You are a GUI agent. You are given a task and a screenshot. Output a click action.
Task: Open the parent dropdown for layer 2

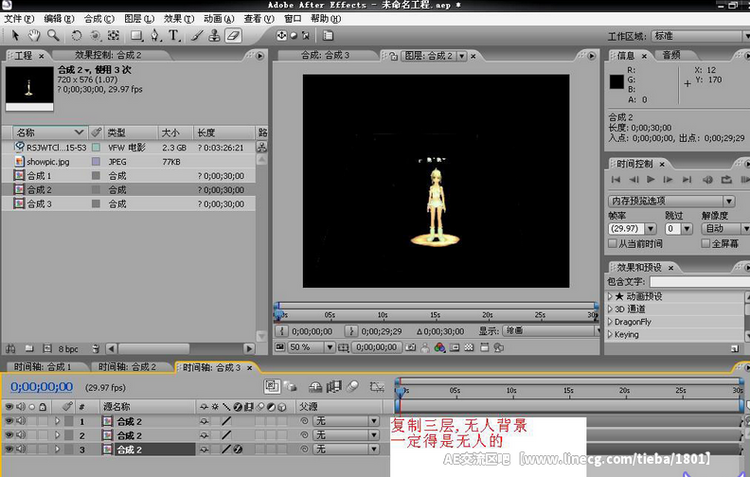[x=346, y=435]
